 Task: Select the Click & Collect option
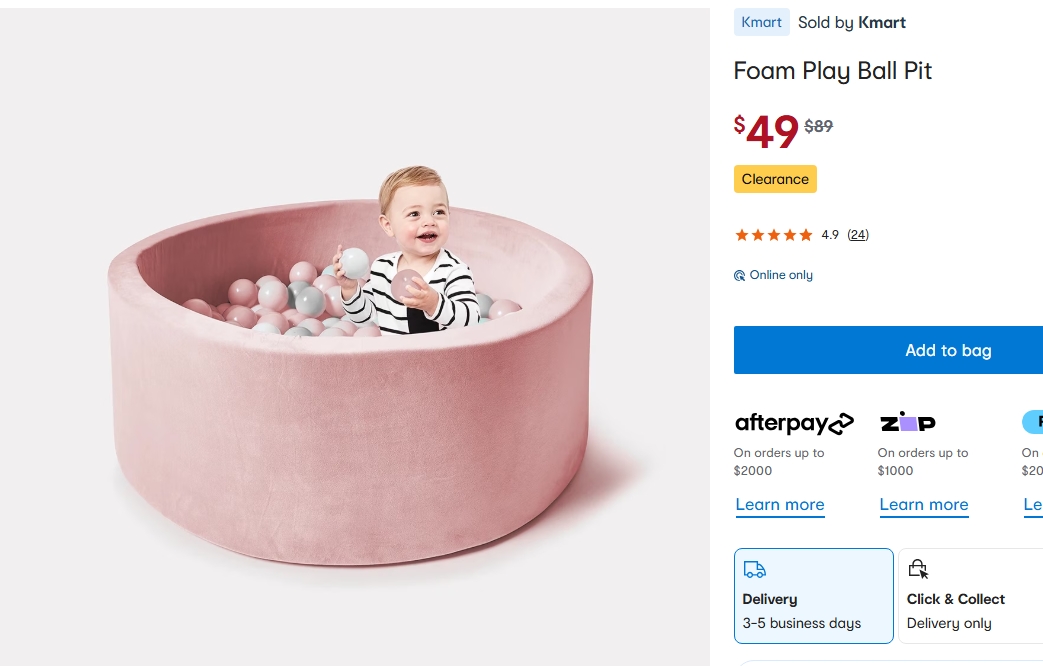coord(970,596)
